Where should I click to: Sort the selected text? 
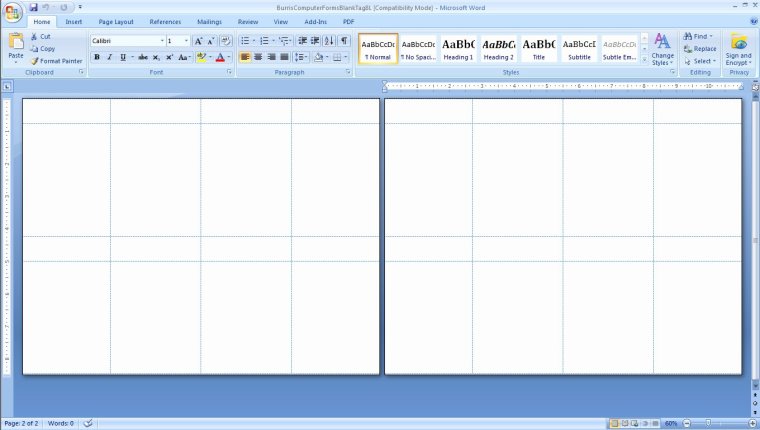(329, 41)
